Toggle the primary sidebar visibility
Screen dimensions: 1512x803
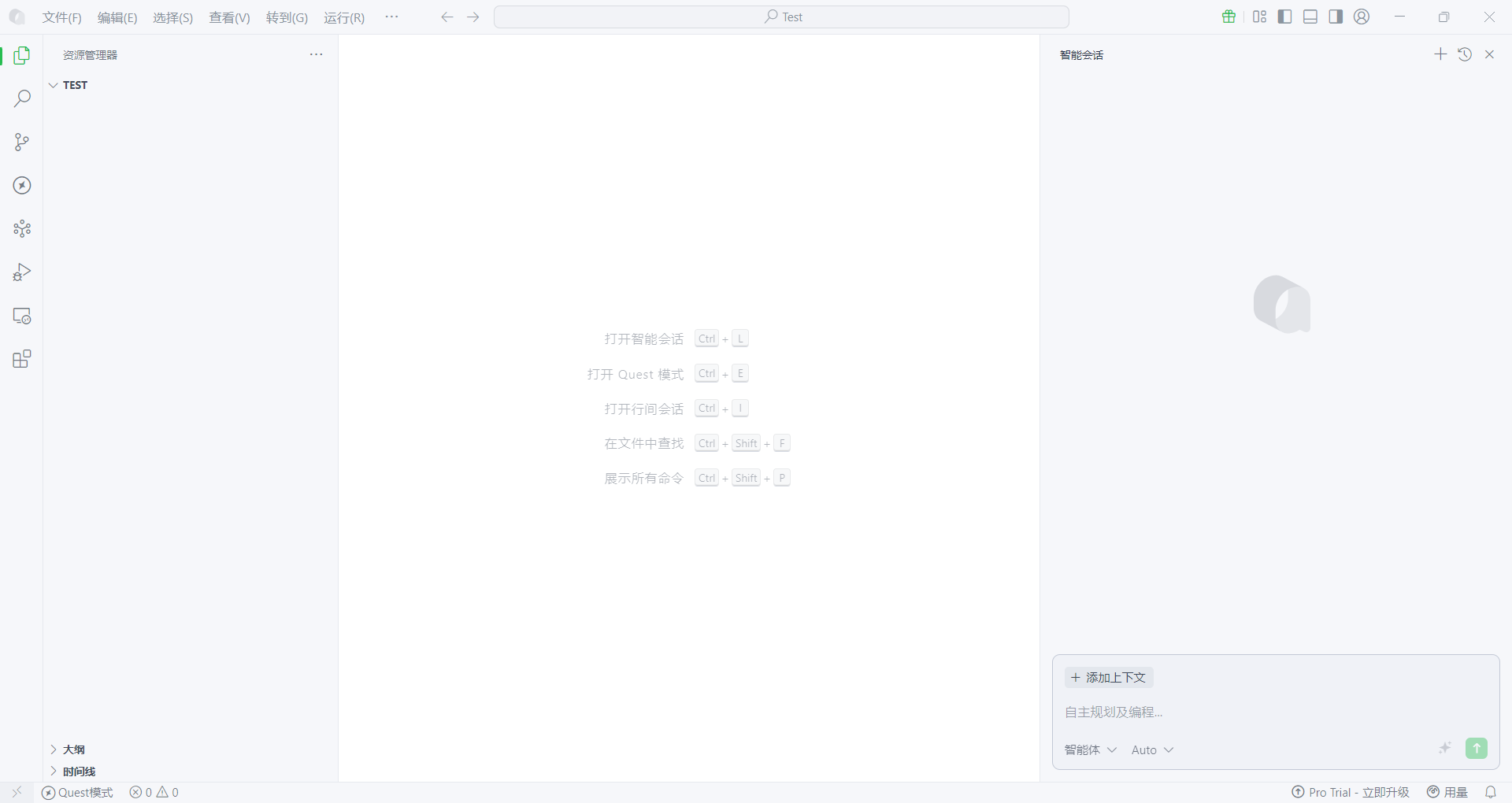point(1284,16)
